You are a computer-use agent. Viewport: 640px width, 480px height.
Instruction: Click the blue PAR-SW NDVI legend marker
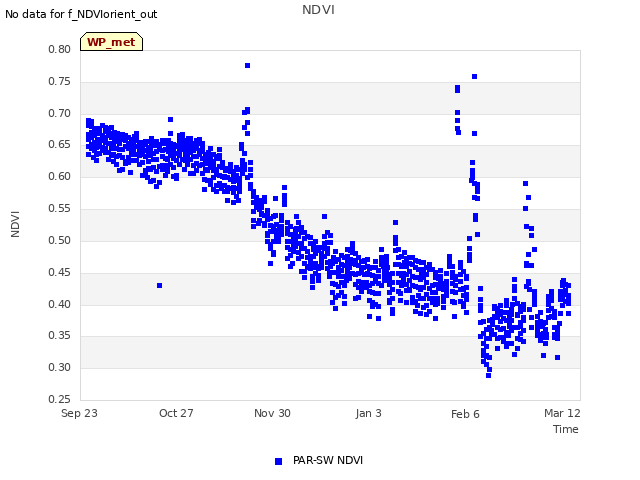[278, 461]
